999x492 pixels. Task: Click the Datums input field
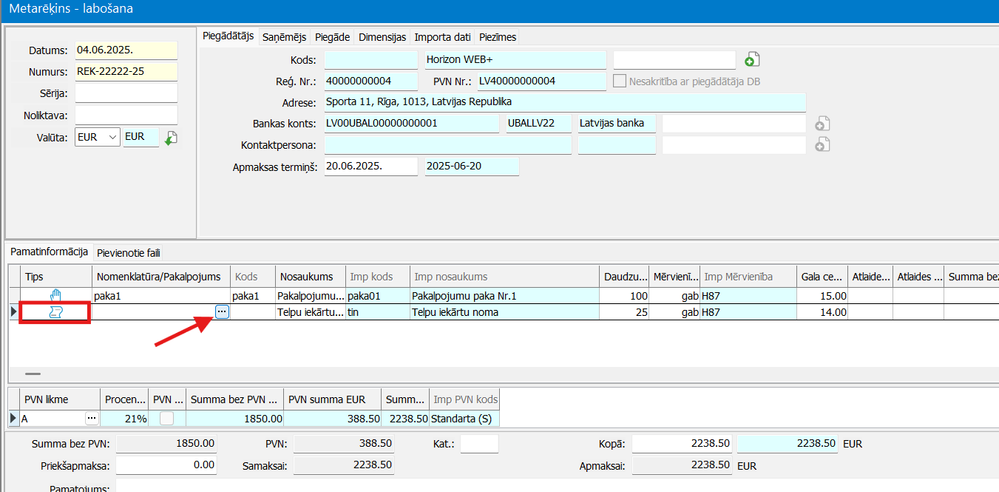[125, 50]
